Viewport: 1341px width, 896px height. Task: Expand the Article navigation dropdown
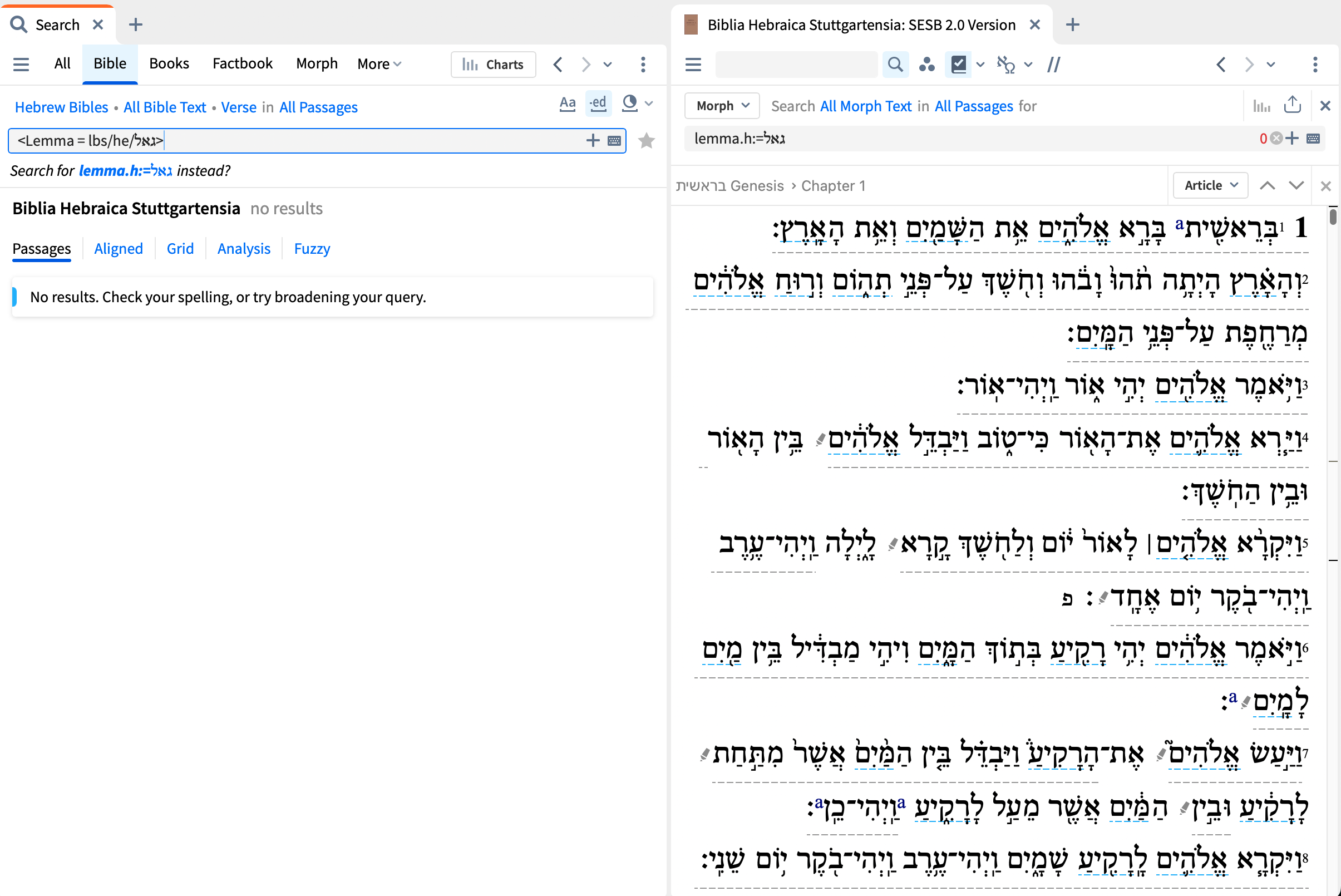click(1210, 186)
